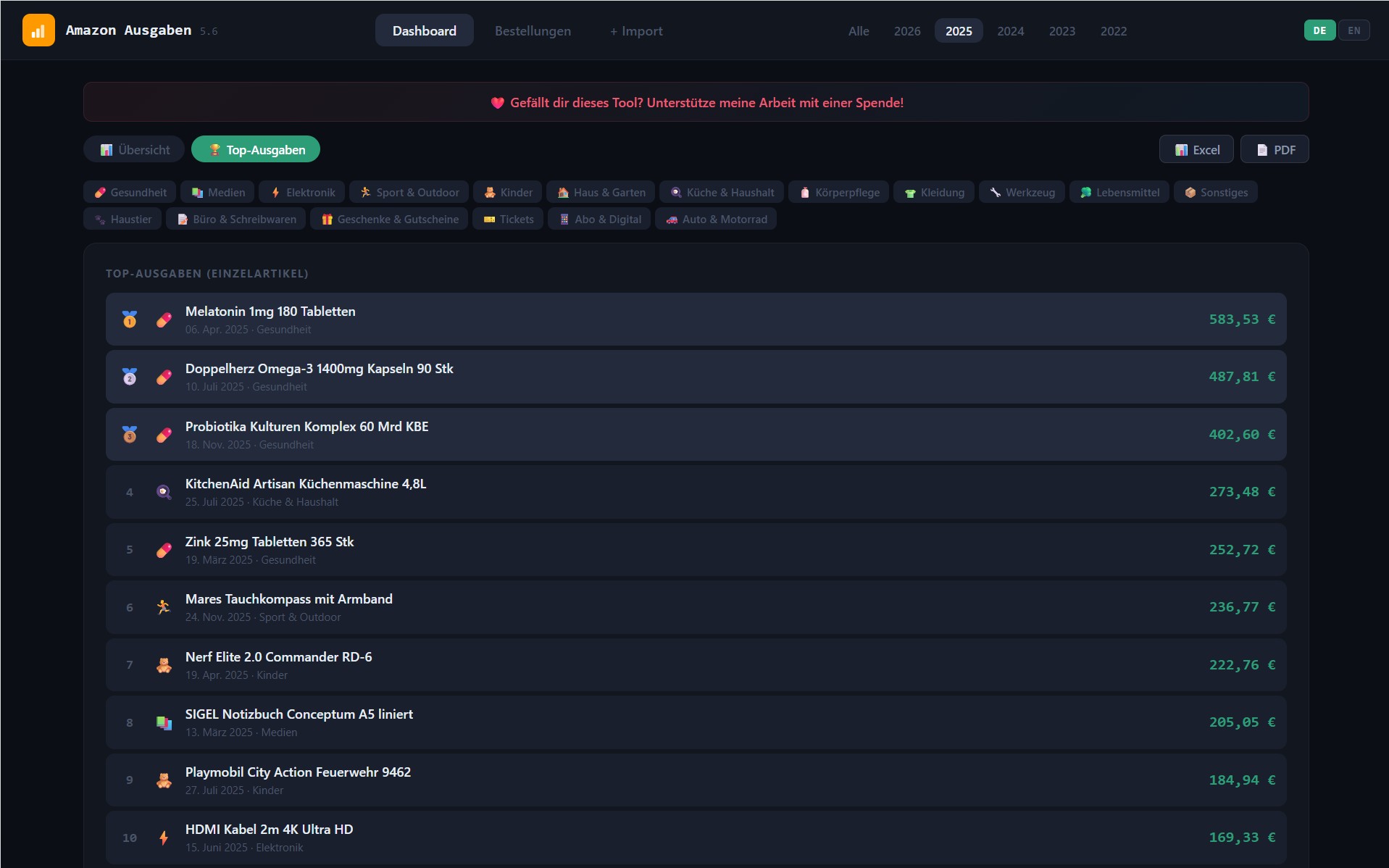Viewport: 1389px width, 868px height.
Task: Click the Amazon Ausgaben app title
Action: coord(128,30)
